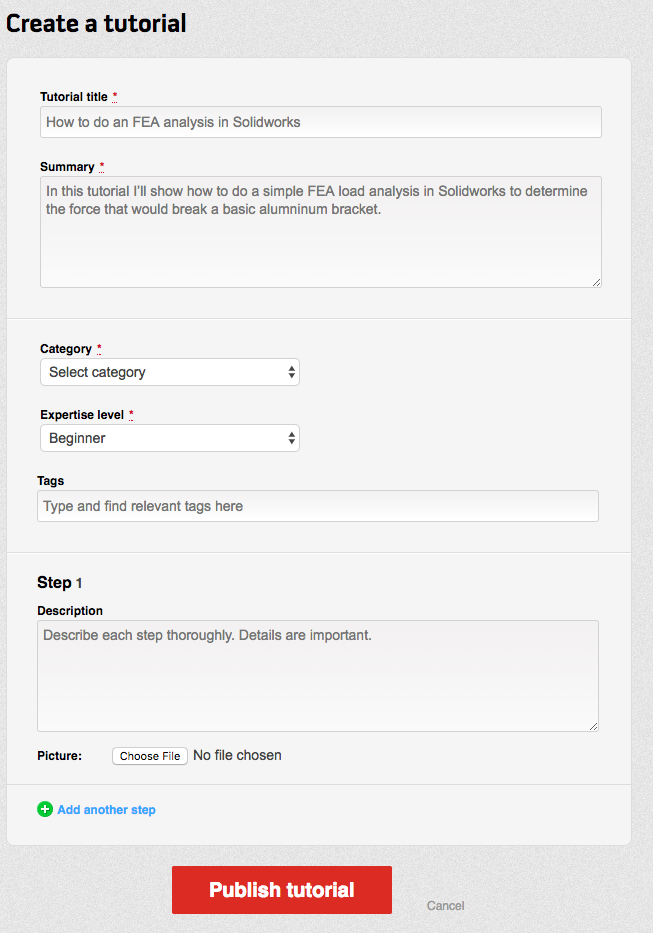Viewport: 653px width, 933px height.
Task: Open the Select category dropdown
Action: tap(170, 372)
